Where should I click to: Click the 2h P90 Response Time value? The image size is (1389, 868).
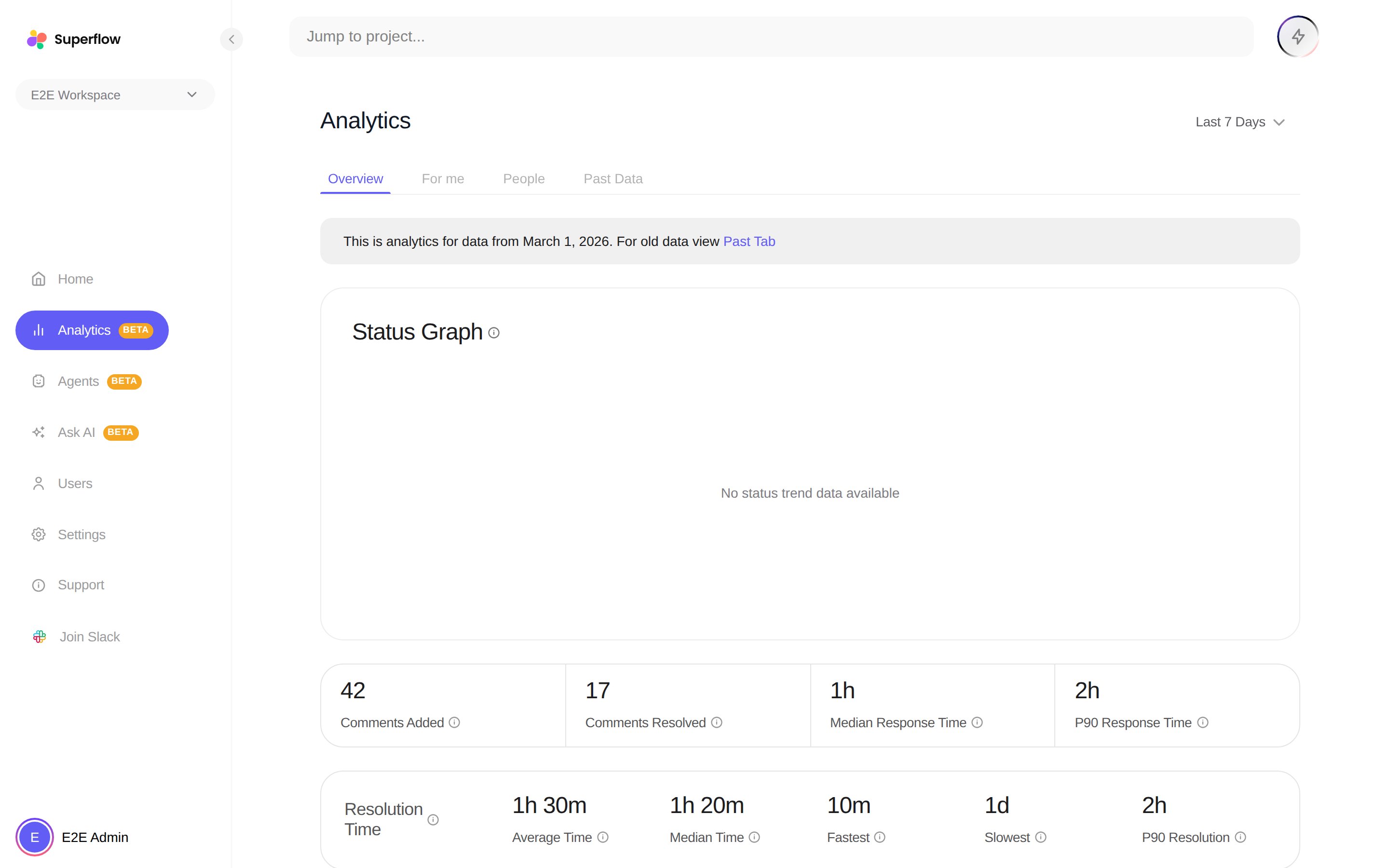click(1087, 691)
